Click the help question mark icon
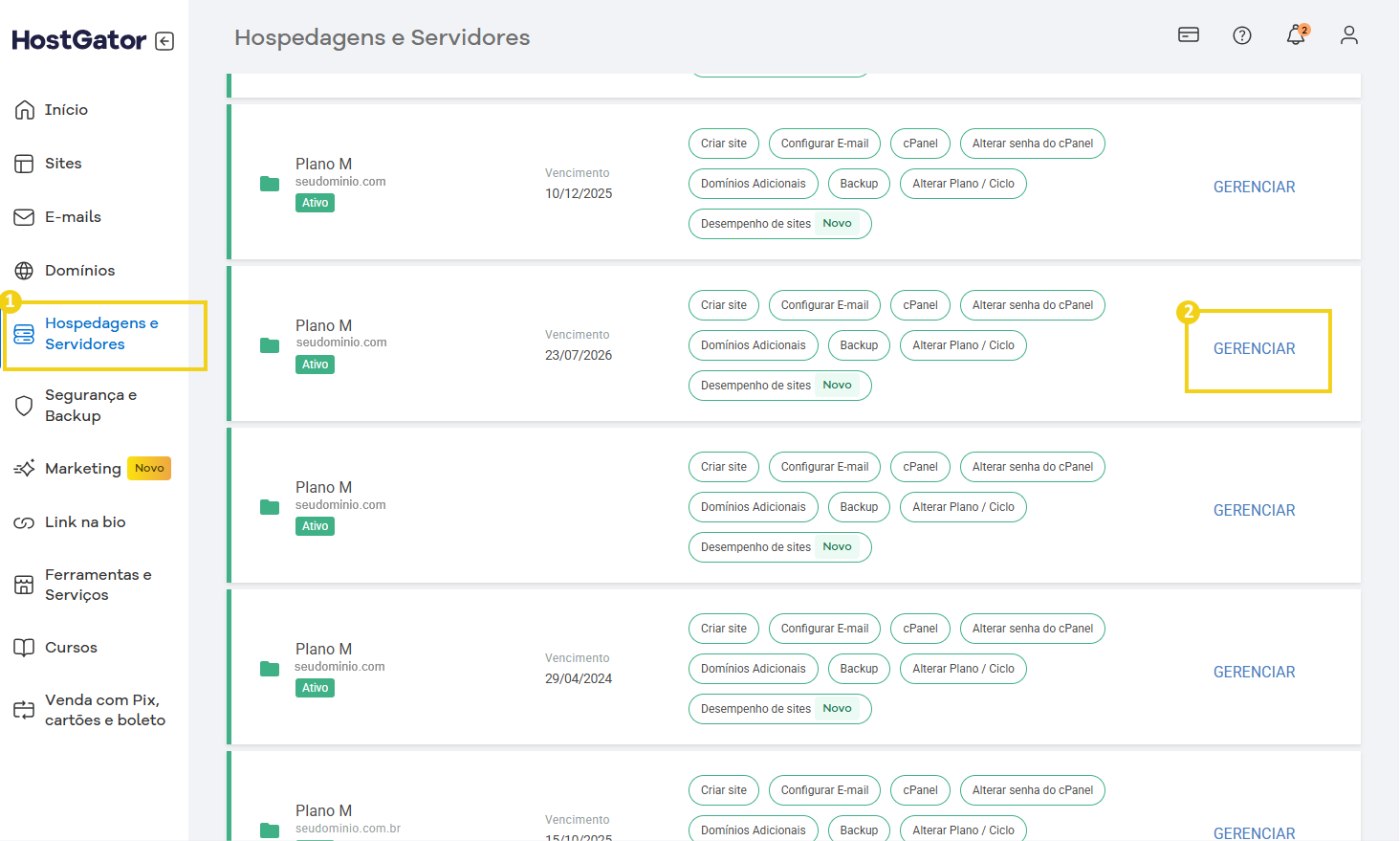This screenshot has width=1400, height=841. coord(1241,35)
